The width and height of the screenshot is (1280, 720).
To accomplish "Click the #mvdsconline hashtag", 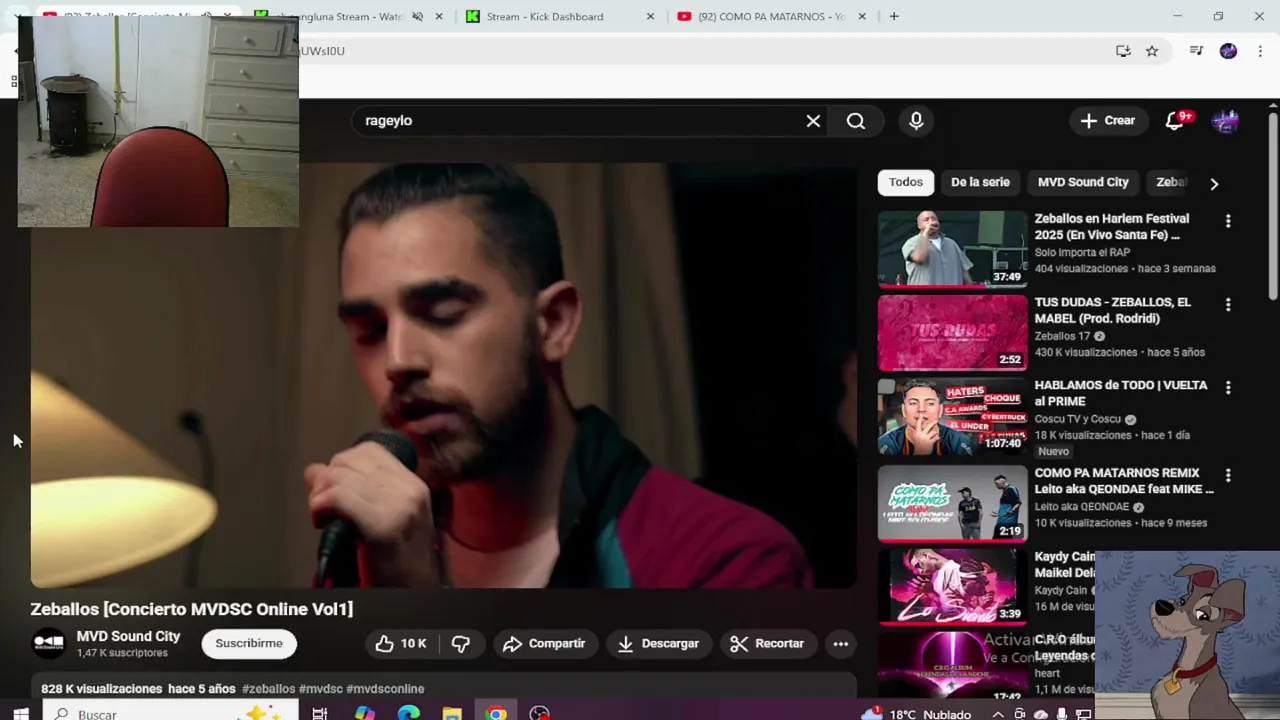I will 385,689.
